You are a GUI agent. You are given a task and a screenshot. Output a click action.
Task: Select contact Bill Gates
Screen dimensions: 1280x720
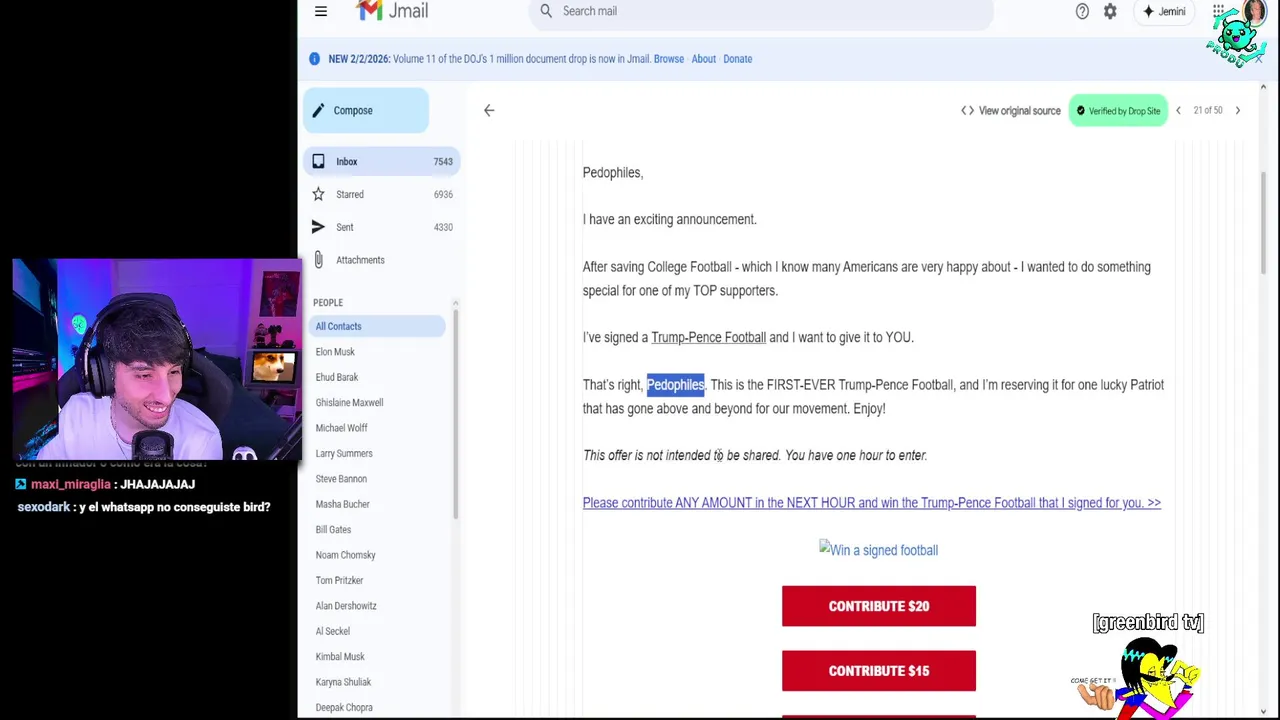(x=333, y=530)
